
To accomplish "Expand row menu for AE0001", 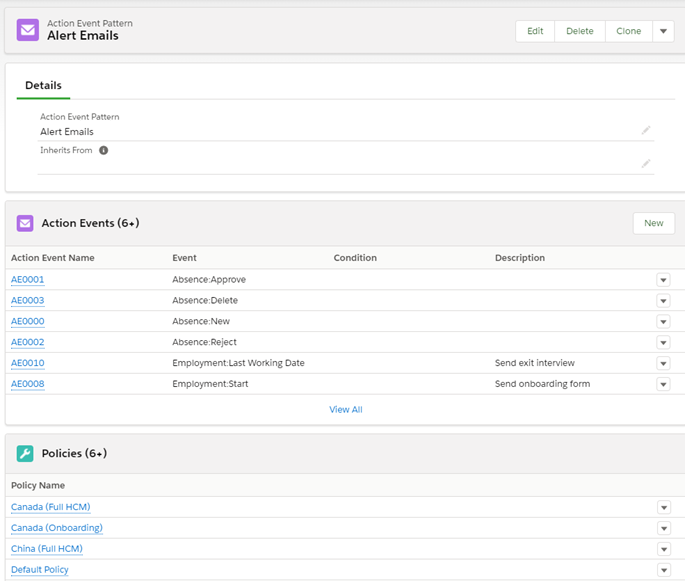I will (663, 280).
